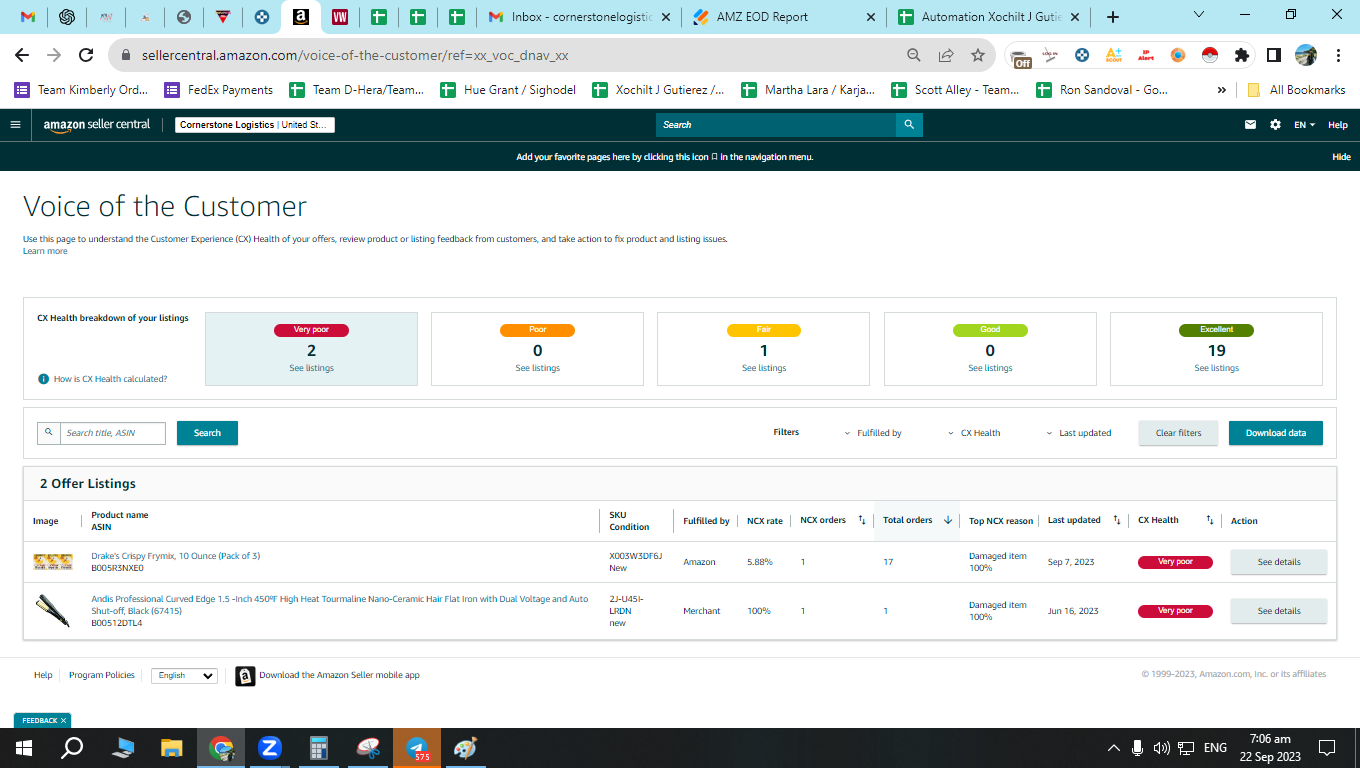Show hidden system tray icons
Viewport: 1360px width, 768px height.
[1114, 747]
